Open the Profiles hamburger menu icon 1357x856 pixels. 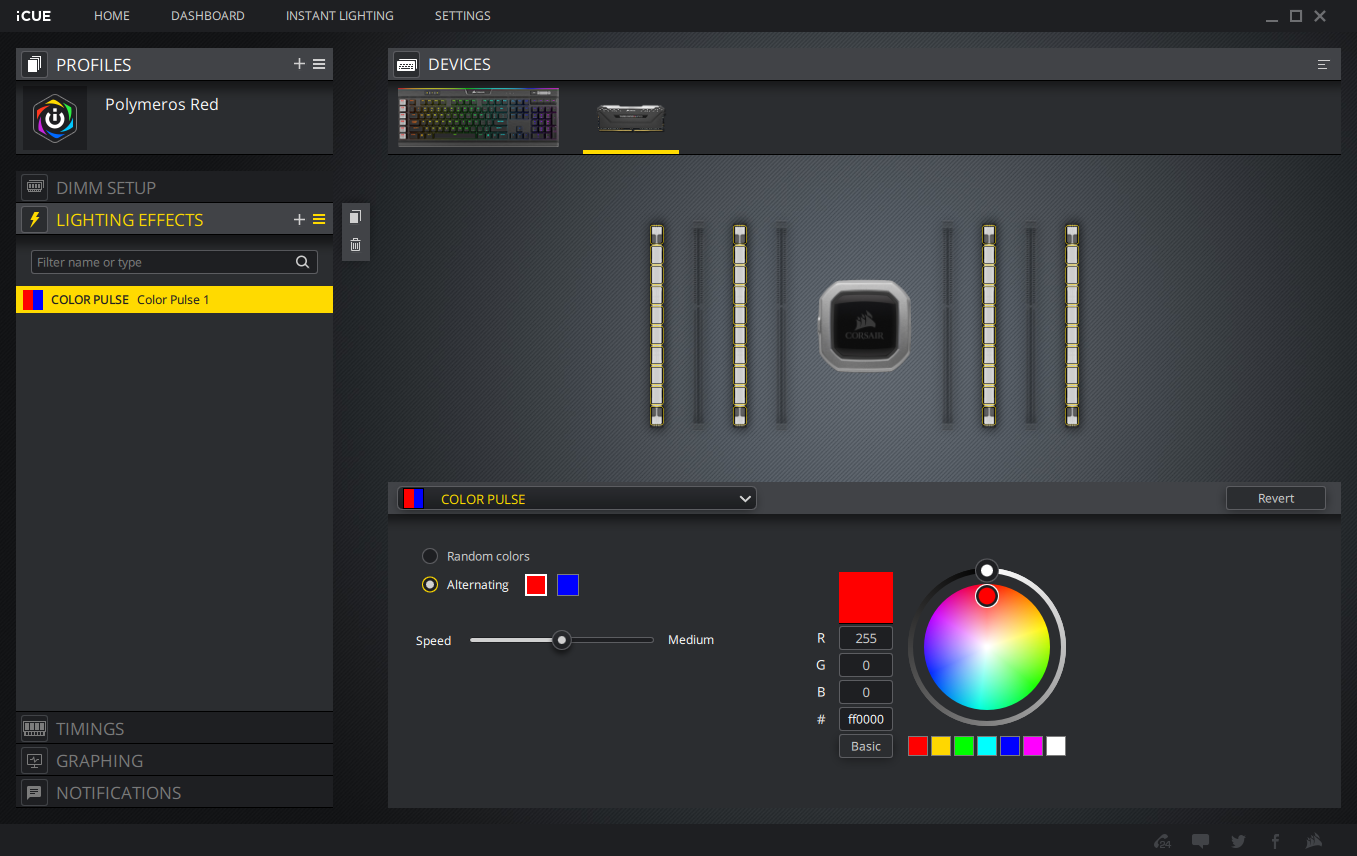tap(319, 64)
